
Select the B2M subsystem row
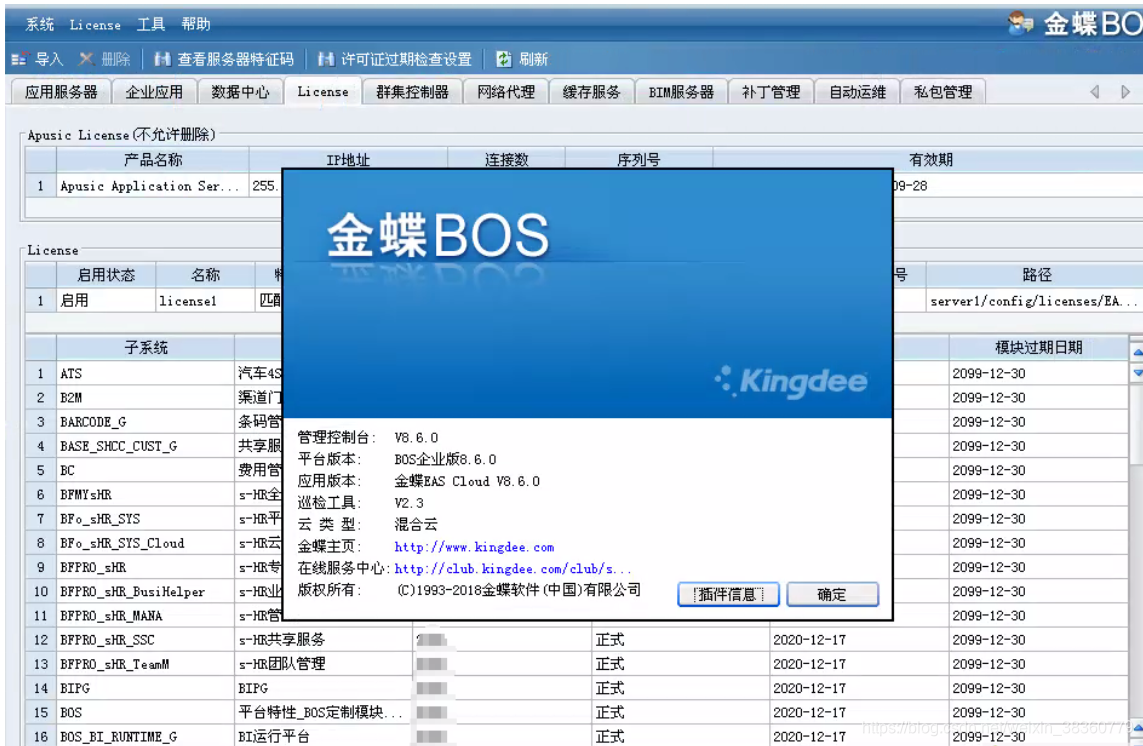[x=145, y=397]
